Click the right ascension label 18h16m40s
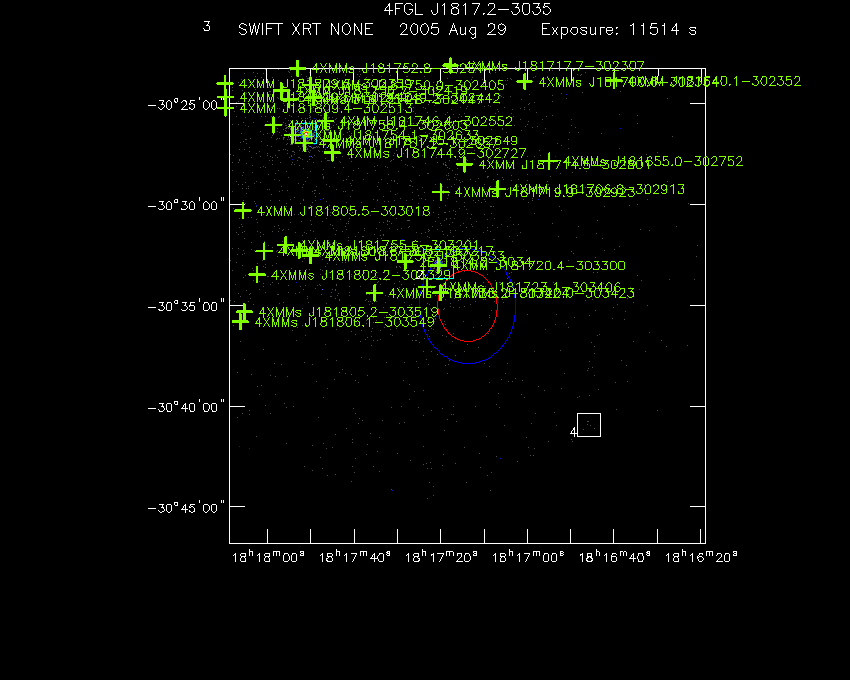850x680 pixels. click(615, 557)
